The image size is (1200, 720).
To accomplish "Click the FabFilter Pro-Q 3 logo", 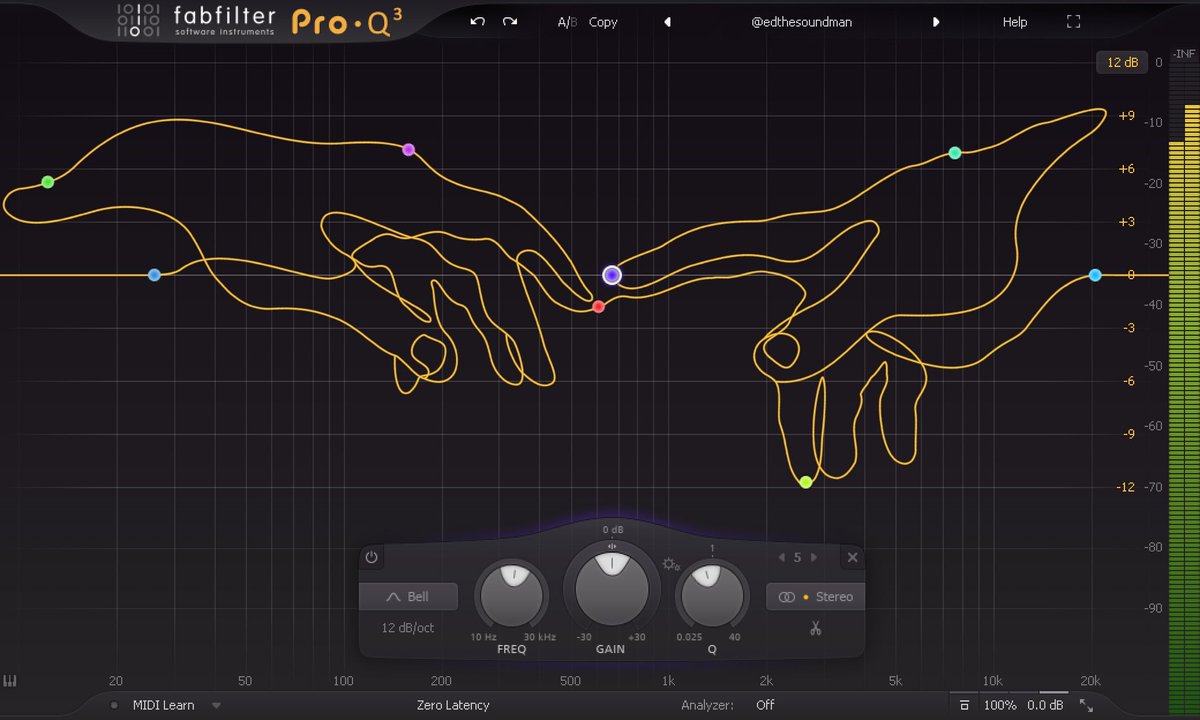I will (x=260, y=20).
